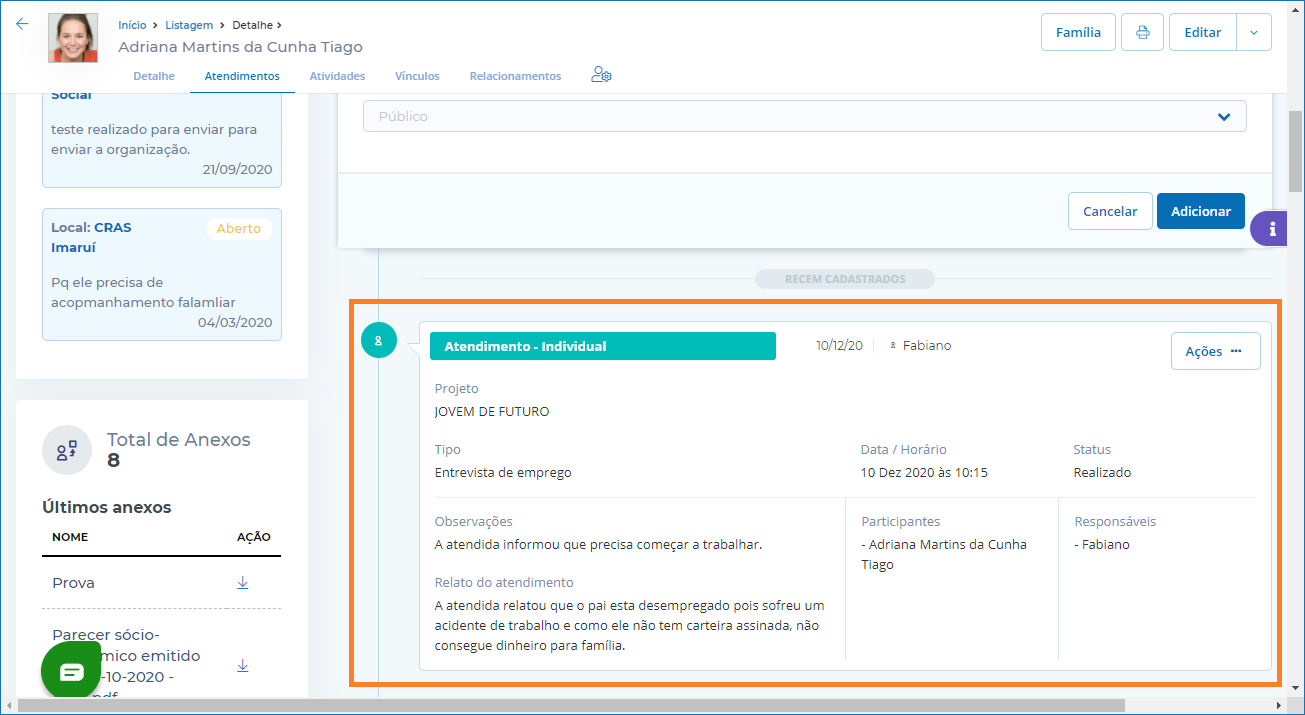This screenshot has width=1305, height=715.
Task: Open the Ações menu
Action: pos(1215,351)
